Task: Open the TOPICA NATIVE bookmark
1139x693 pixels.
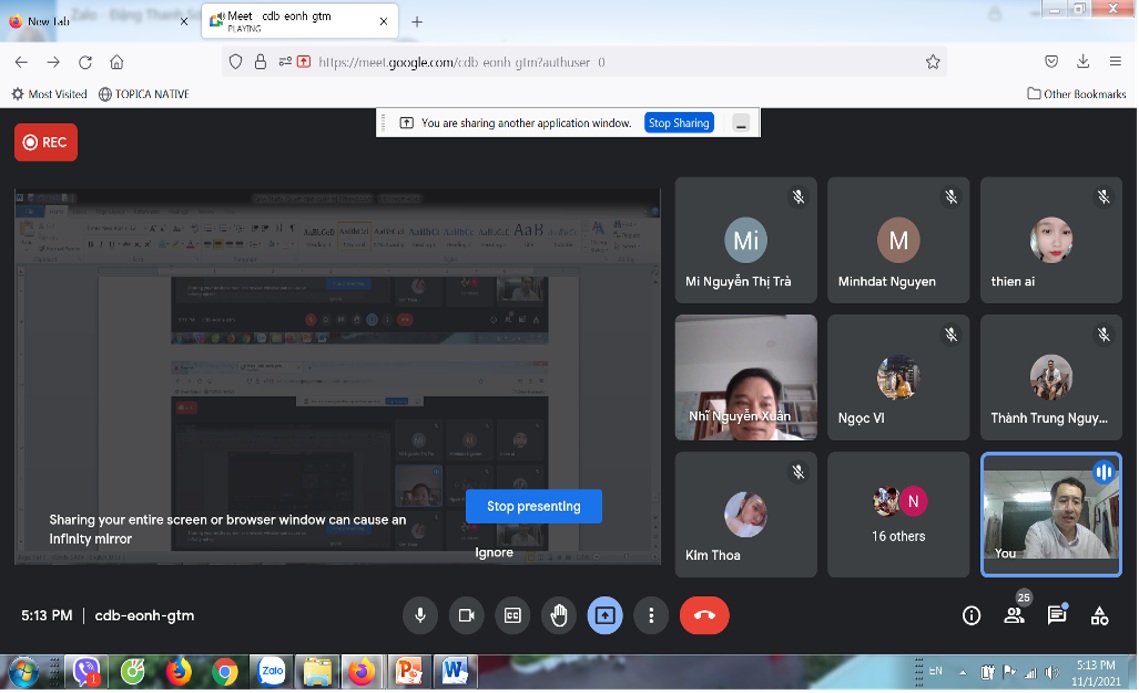Action: tap(144, 94)
